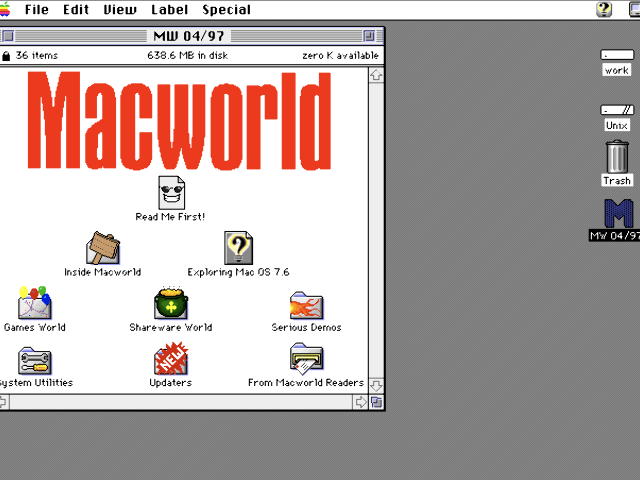Click the "Shareware World" label text
Viewport: 640px width, 480px height.
point(171,327)
